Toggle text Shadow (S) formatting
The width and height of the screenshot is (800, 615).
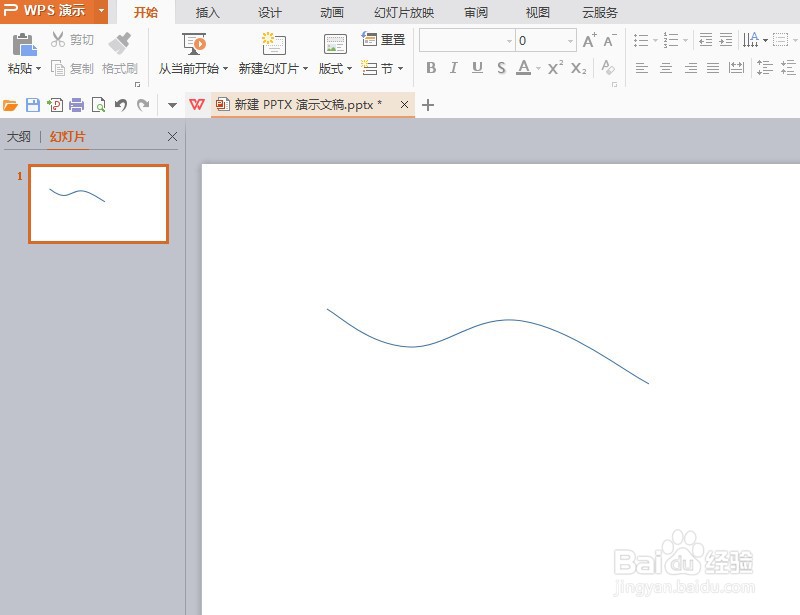pos(501,67)
